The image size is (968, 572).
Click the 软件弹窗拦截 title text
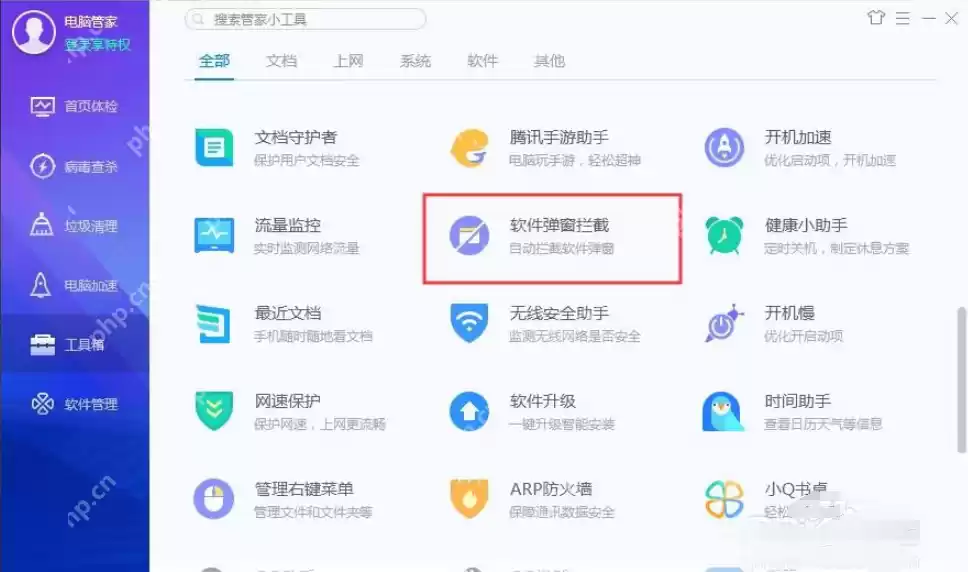559,225
